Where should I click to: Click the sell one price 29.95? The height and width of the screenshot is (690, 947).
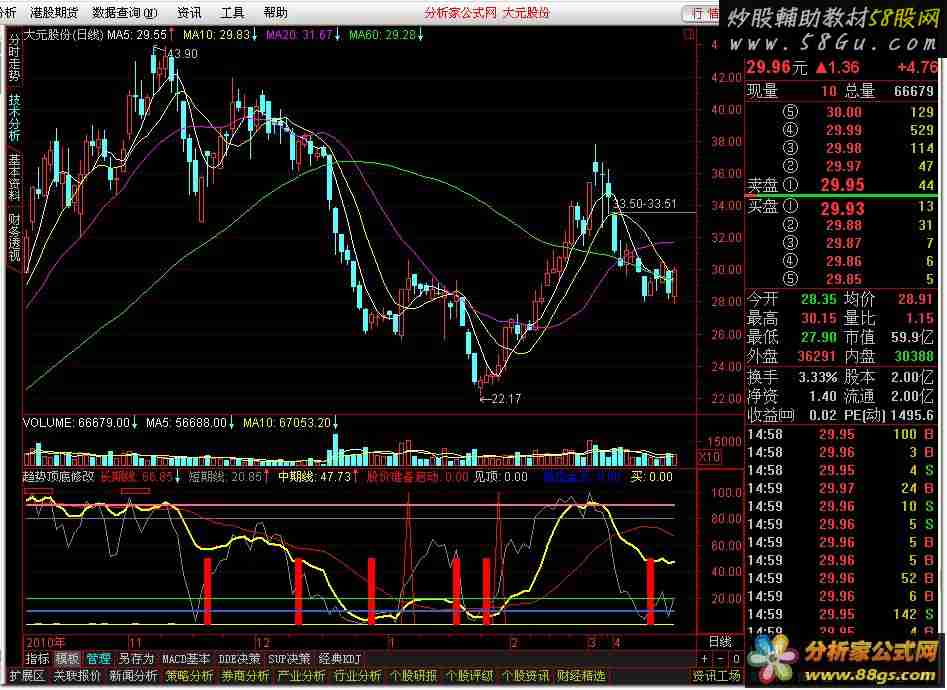click(842, 185)
